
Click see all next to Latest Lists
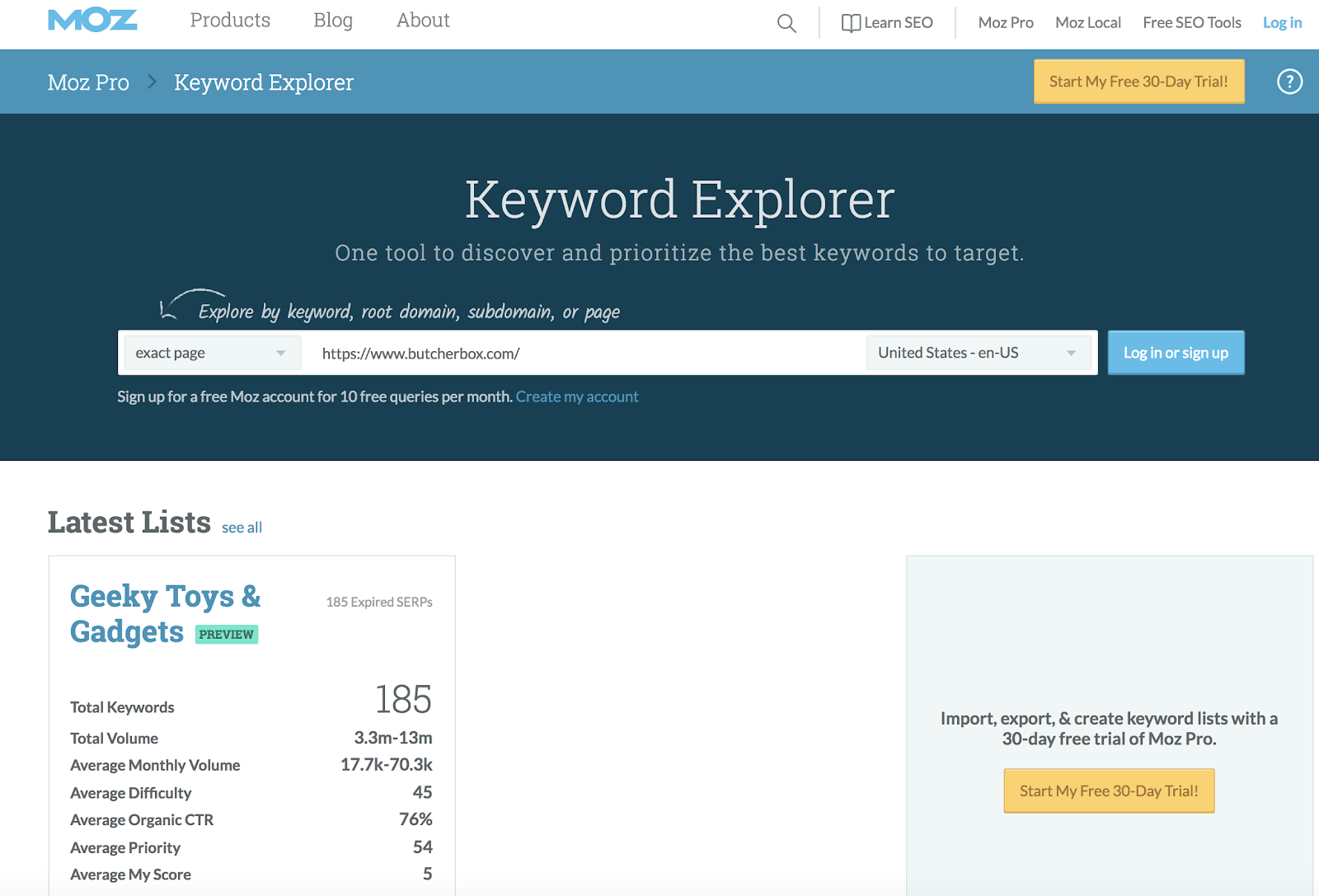(x=242, y=528)
